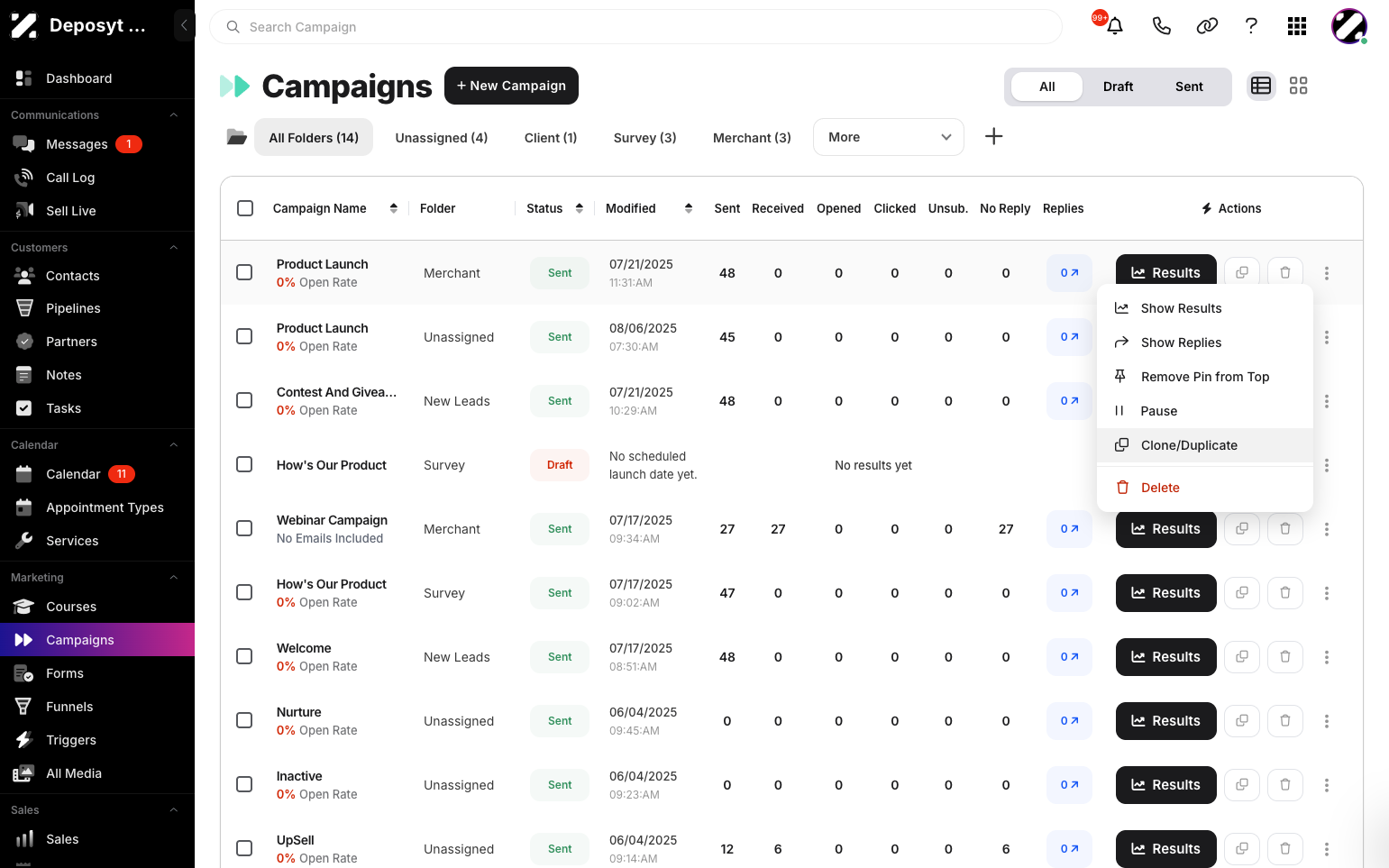Select the Contest And Giveaway campaign checkbox
Viewport: 1389px width, 868px height.
[244, 400]
